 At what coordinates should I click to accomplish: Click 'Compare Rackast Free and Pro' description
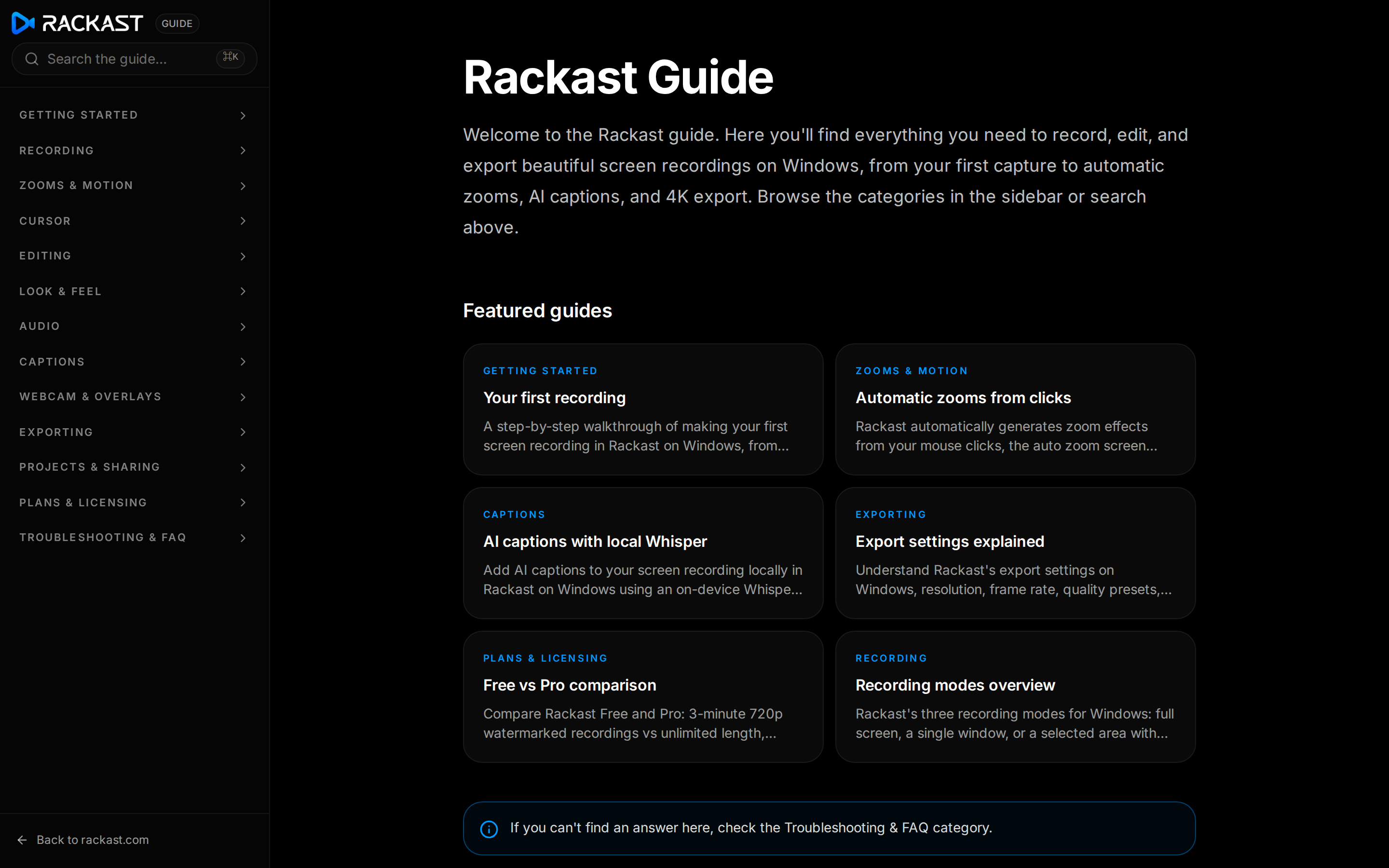632,723
